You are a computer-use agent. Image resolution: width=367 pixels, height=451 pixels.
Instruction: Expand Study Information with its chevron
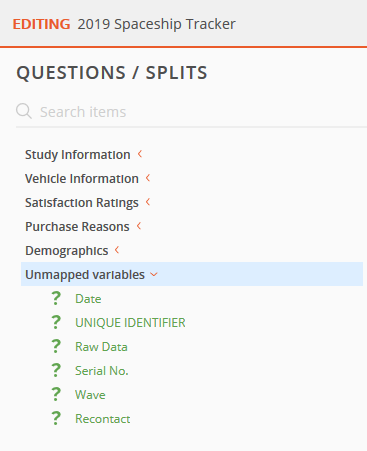pos(140,154)
